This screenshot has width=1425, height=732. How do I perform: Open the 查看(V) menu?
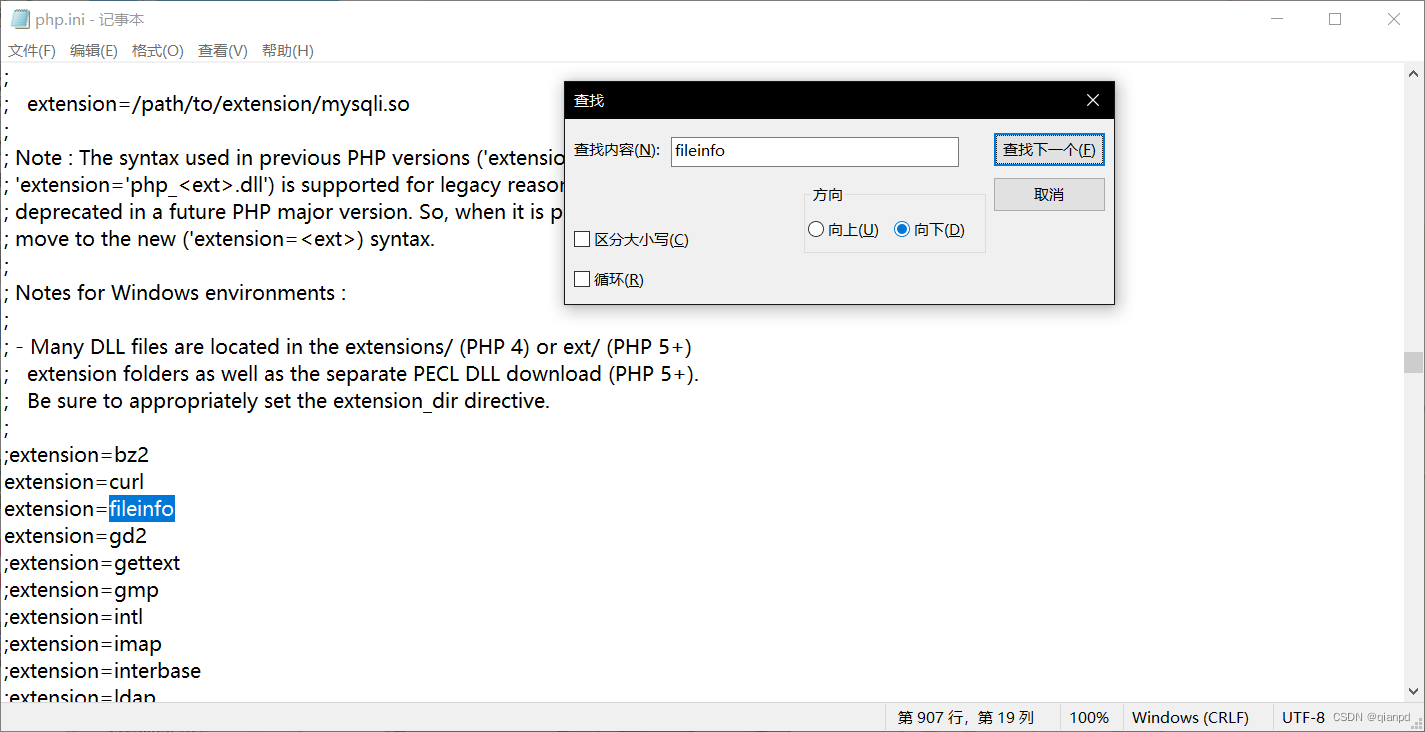(222, 50)
